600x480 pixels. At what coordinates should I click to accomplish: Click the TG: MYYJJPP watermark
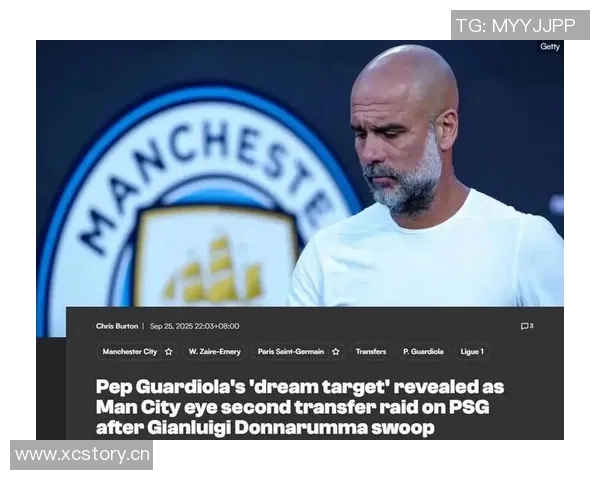click(x=520, y=25)
